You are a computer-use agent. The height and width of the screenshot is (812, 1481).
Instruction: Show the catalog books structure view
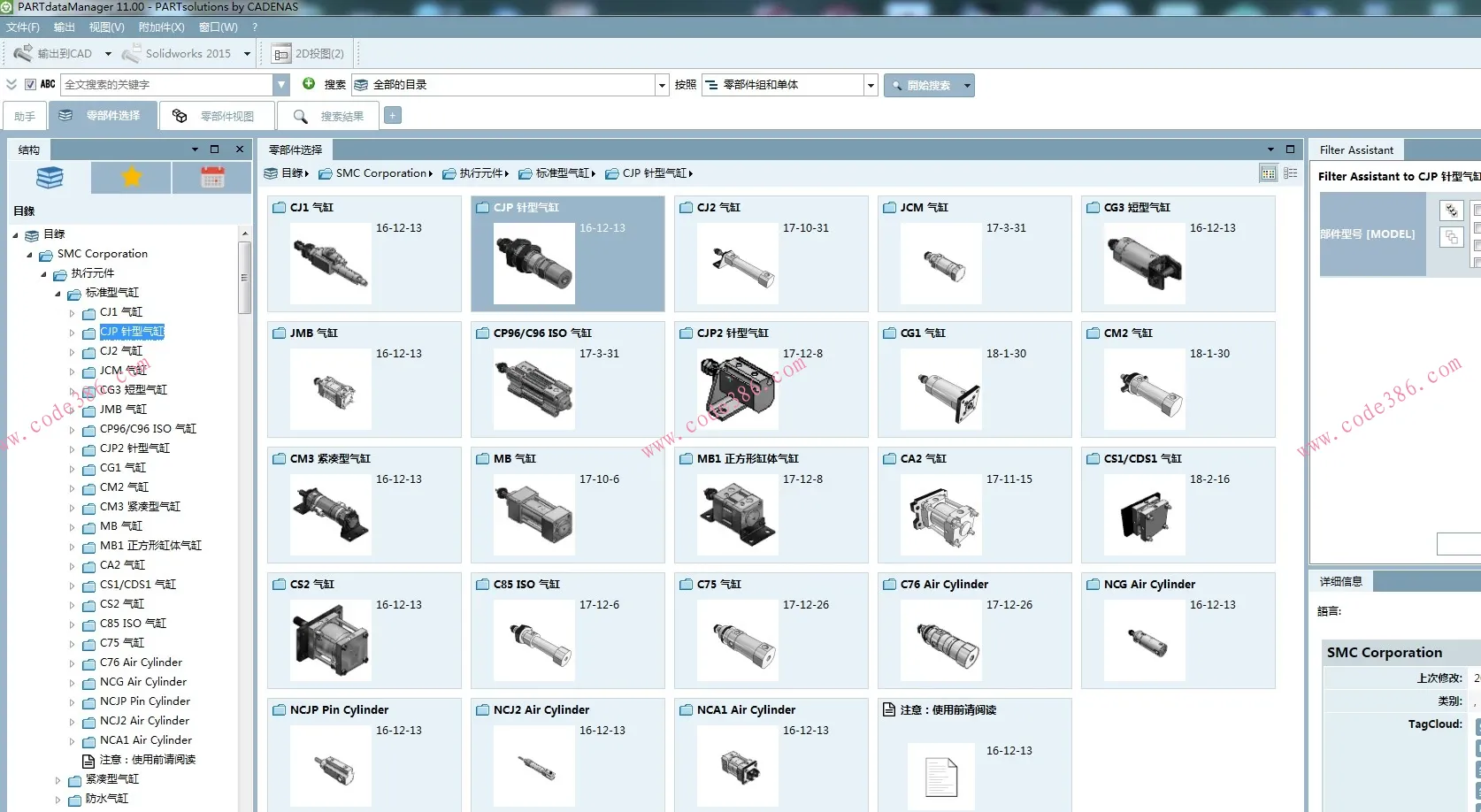pyautogui.click(x=50, y=178)
